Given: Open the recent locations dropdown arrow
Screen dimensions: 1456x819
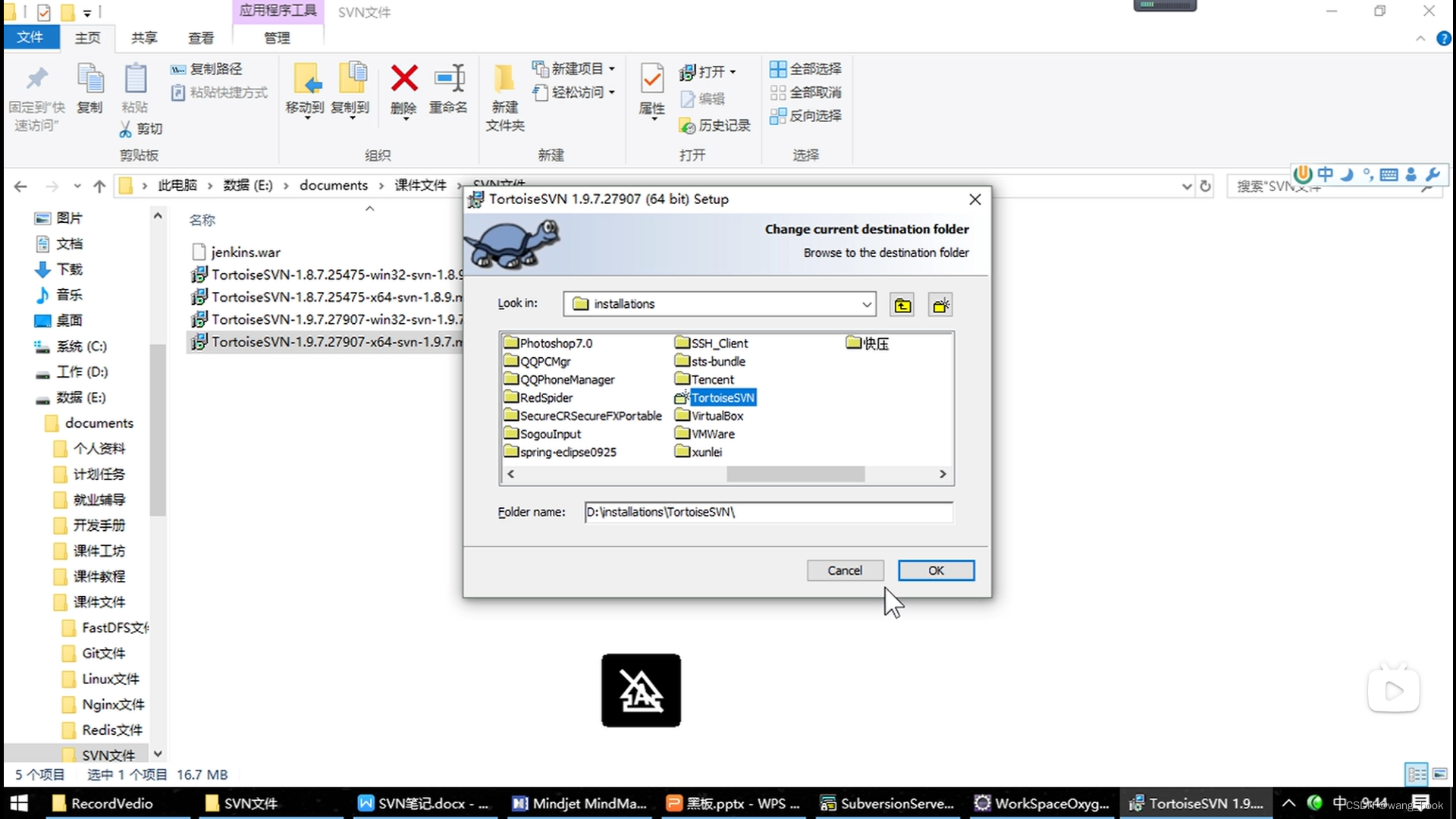Looking at the screenshot, I should [x=77, y=186].
